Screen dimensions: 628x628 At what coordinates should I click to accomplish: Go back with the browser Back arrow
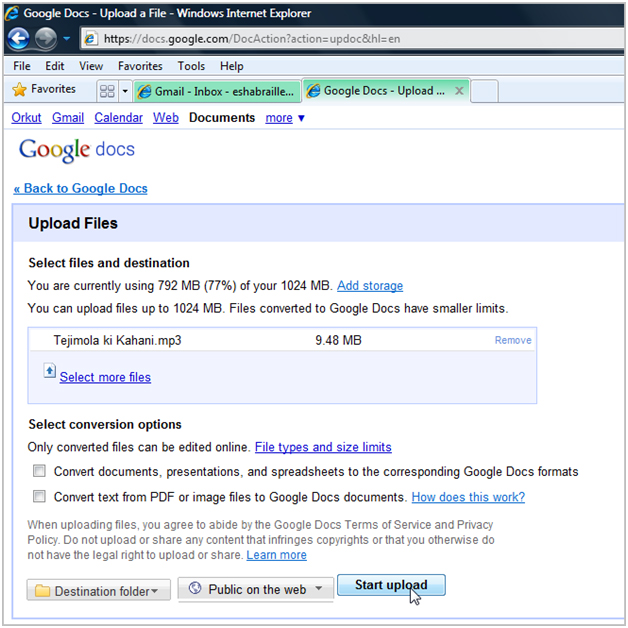(x=18, y=39)
